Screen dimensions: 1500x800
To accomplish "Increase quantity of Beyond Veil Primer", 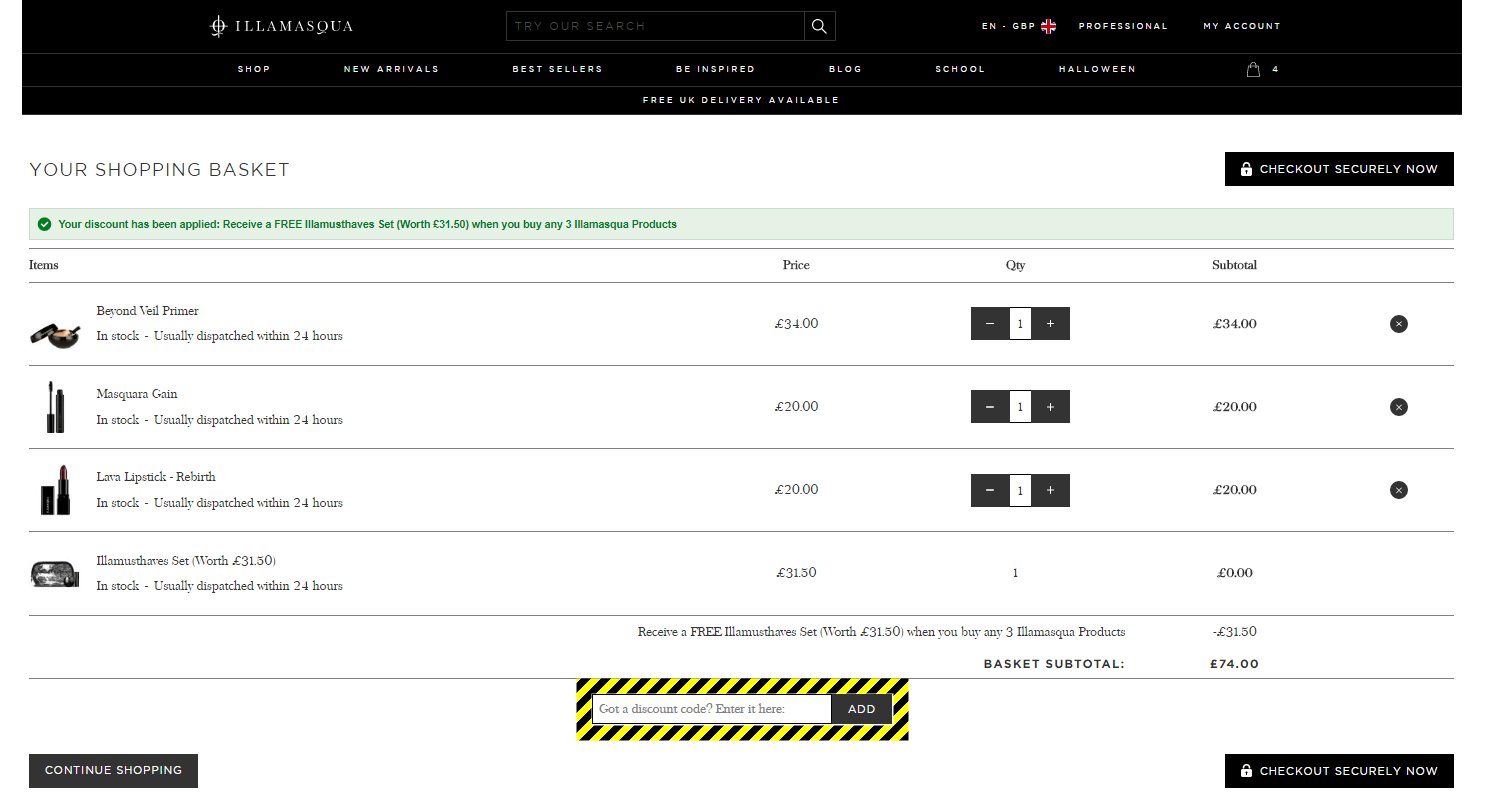I will [x=1050, y=324].
